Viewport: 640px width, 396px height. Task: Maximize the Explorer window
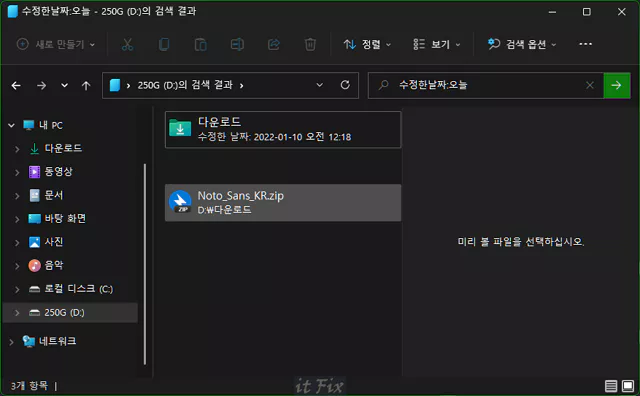(587, 12)
